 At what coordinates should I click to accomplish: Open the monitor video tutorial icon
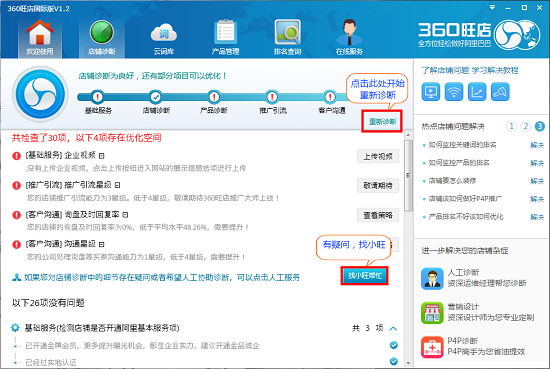tap(430, 92)
